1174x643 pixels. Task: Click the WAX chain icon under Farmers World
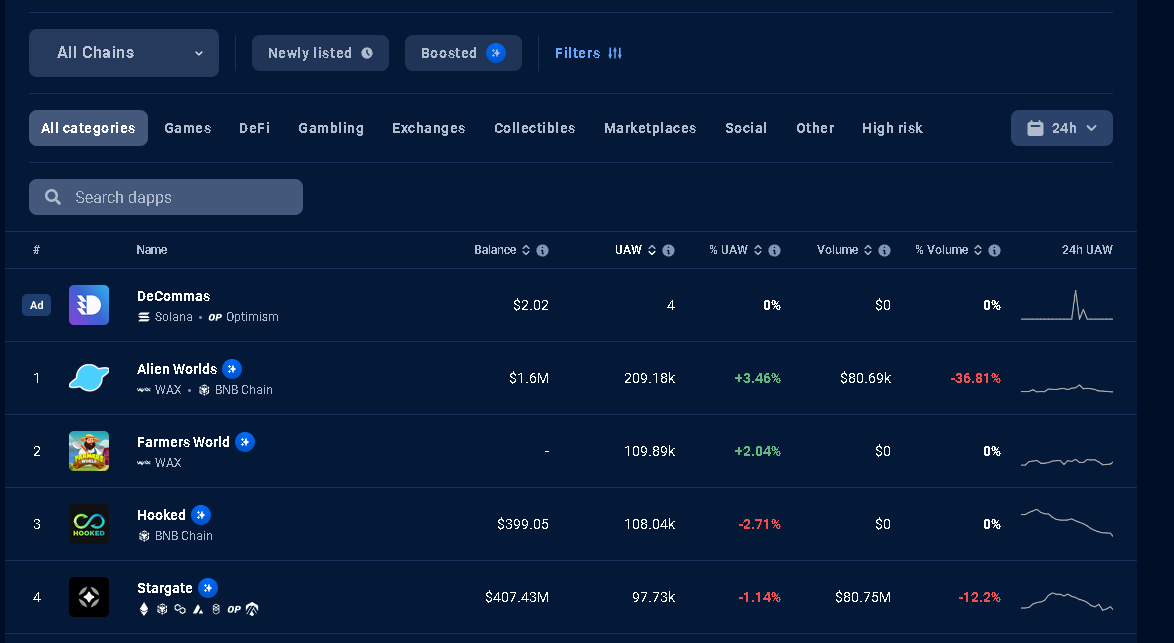pos(144,463)
